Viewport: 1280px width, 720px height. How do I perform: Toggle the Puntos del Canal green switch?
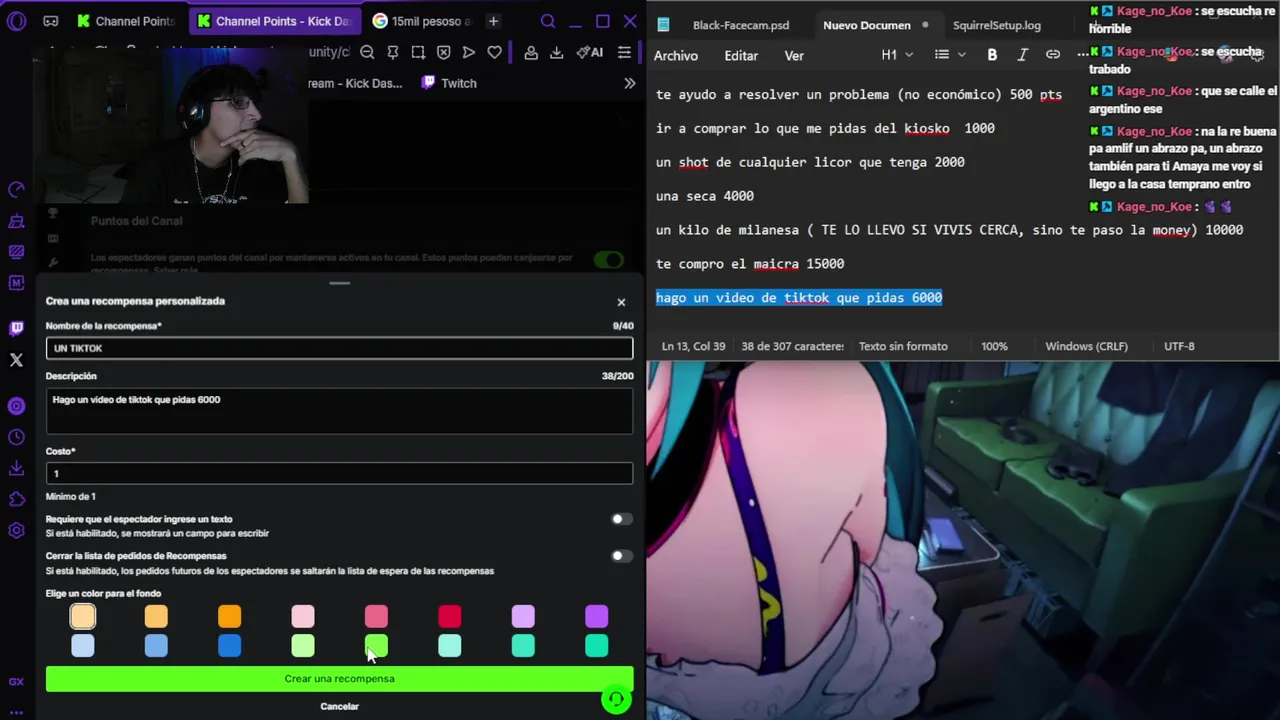[x=608, y=260]
